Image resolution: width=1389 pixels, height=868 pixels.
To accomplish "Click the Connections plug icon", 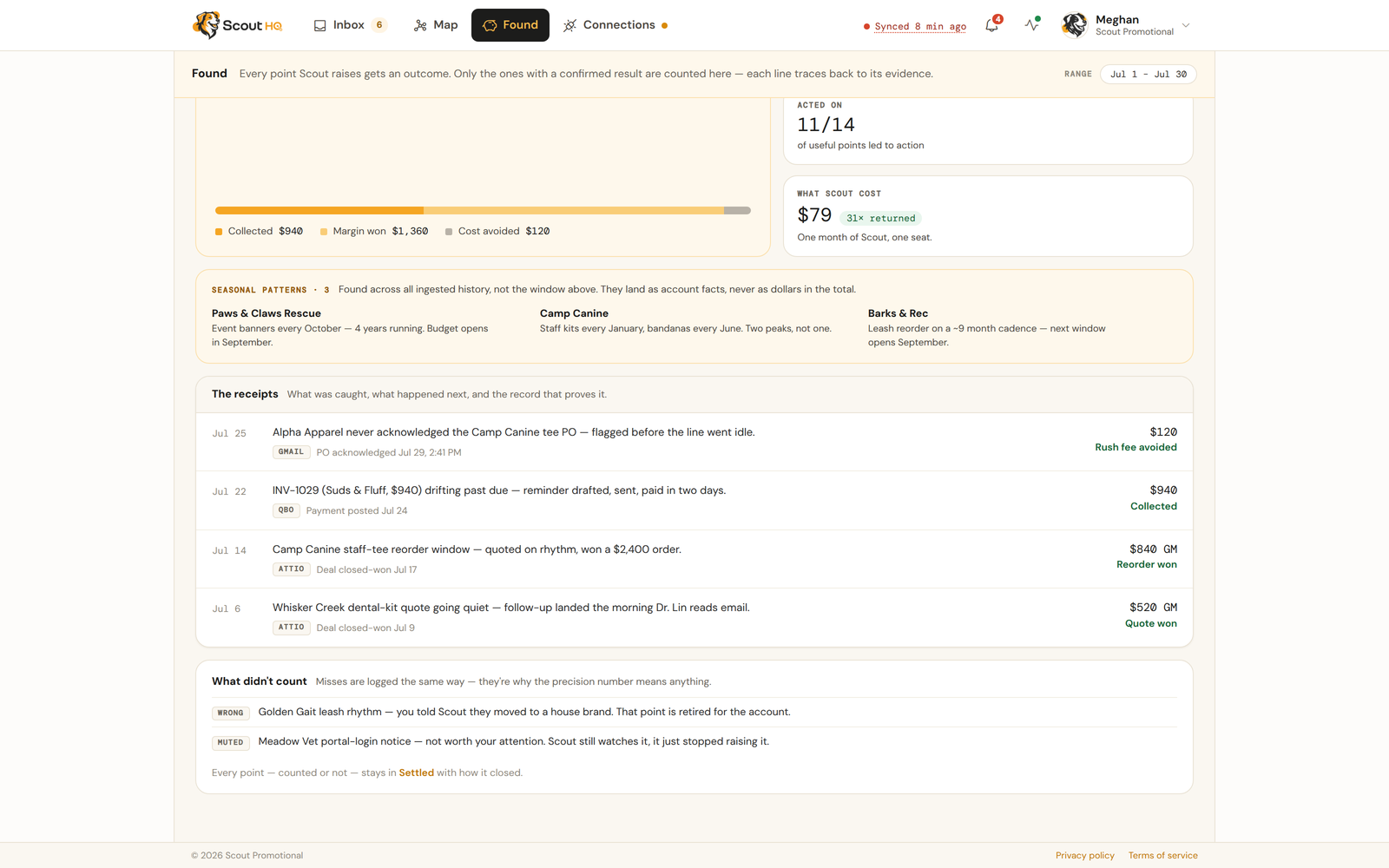I will tap(569, 25).
